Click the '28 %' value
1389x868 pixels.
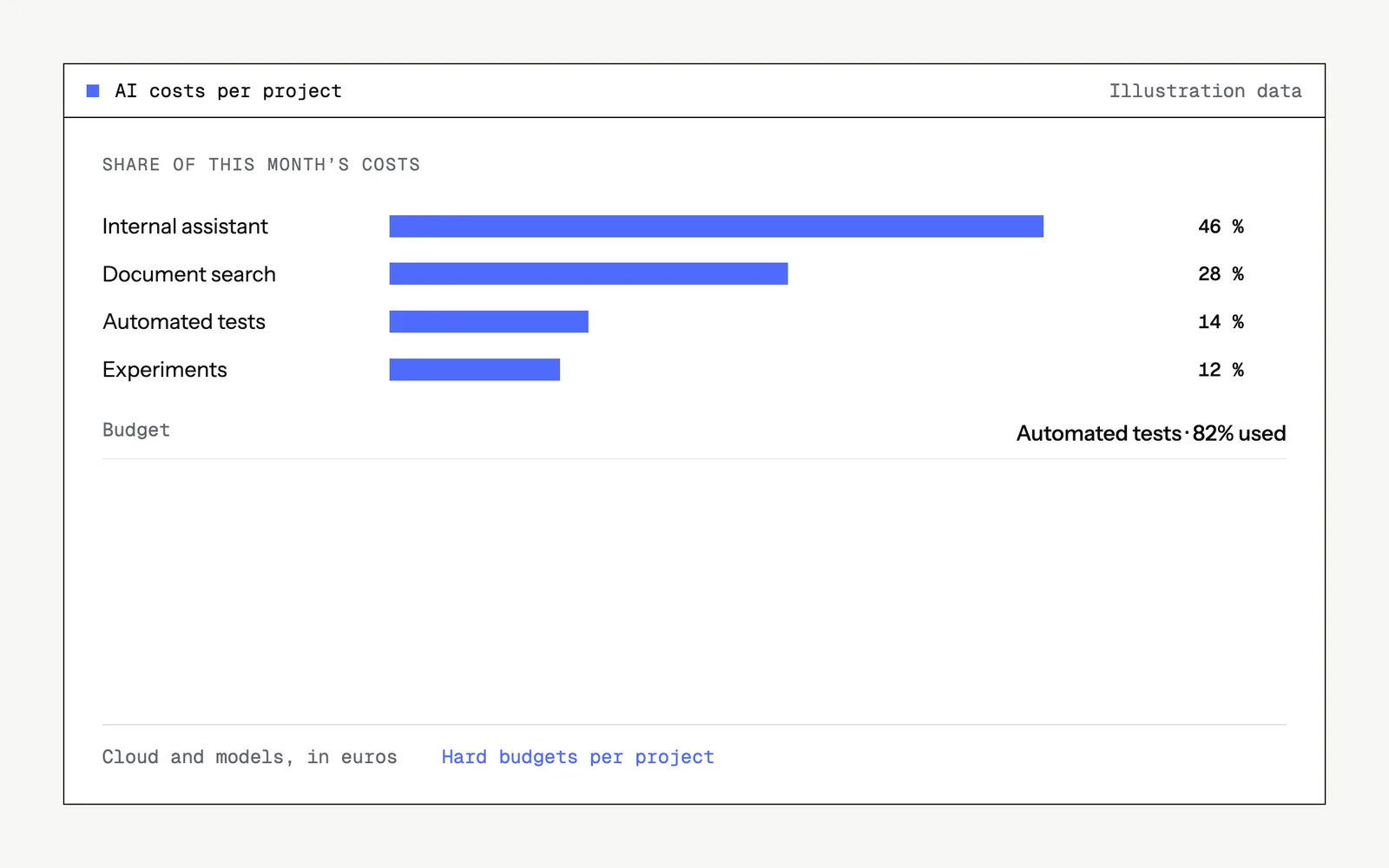1221,274
